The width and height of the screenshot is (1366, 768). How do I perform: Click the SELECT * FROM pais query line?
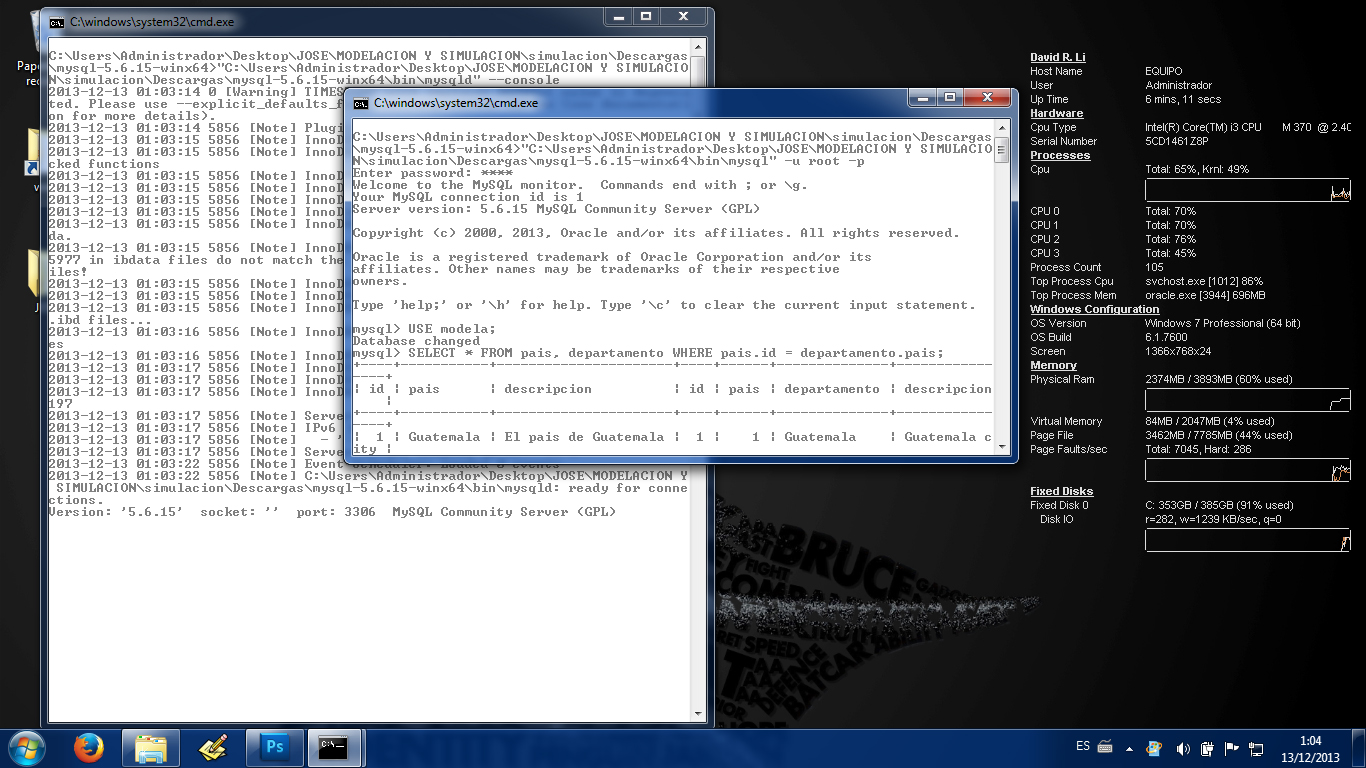coord(648,353)
